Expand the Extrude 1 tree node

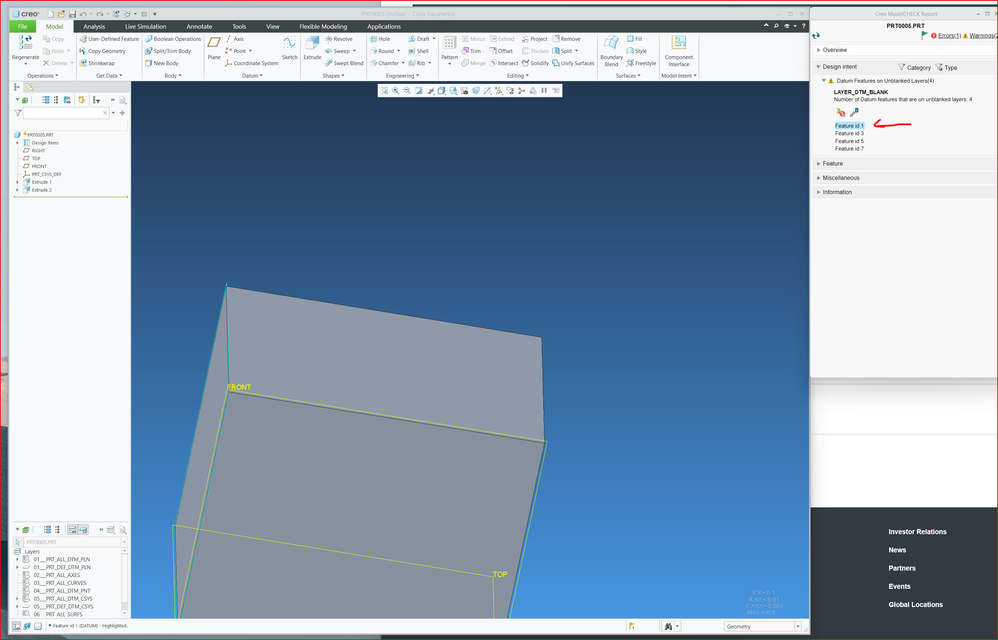[x=17, y=182]
